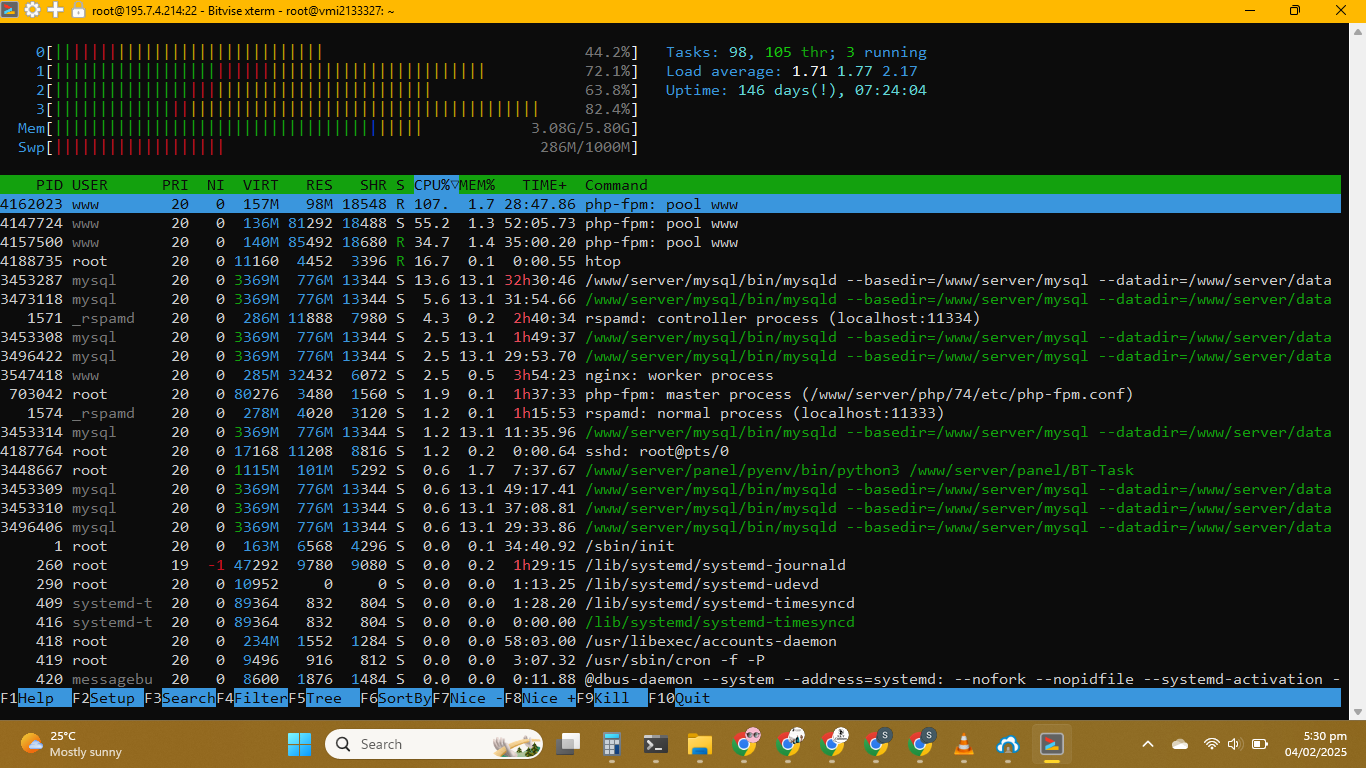Launch VLC media player from taskbar
Image resolution: width=1366 pixels, height=768 pixels.
point(964,744)
